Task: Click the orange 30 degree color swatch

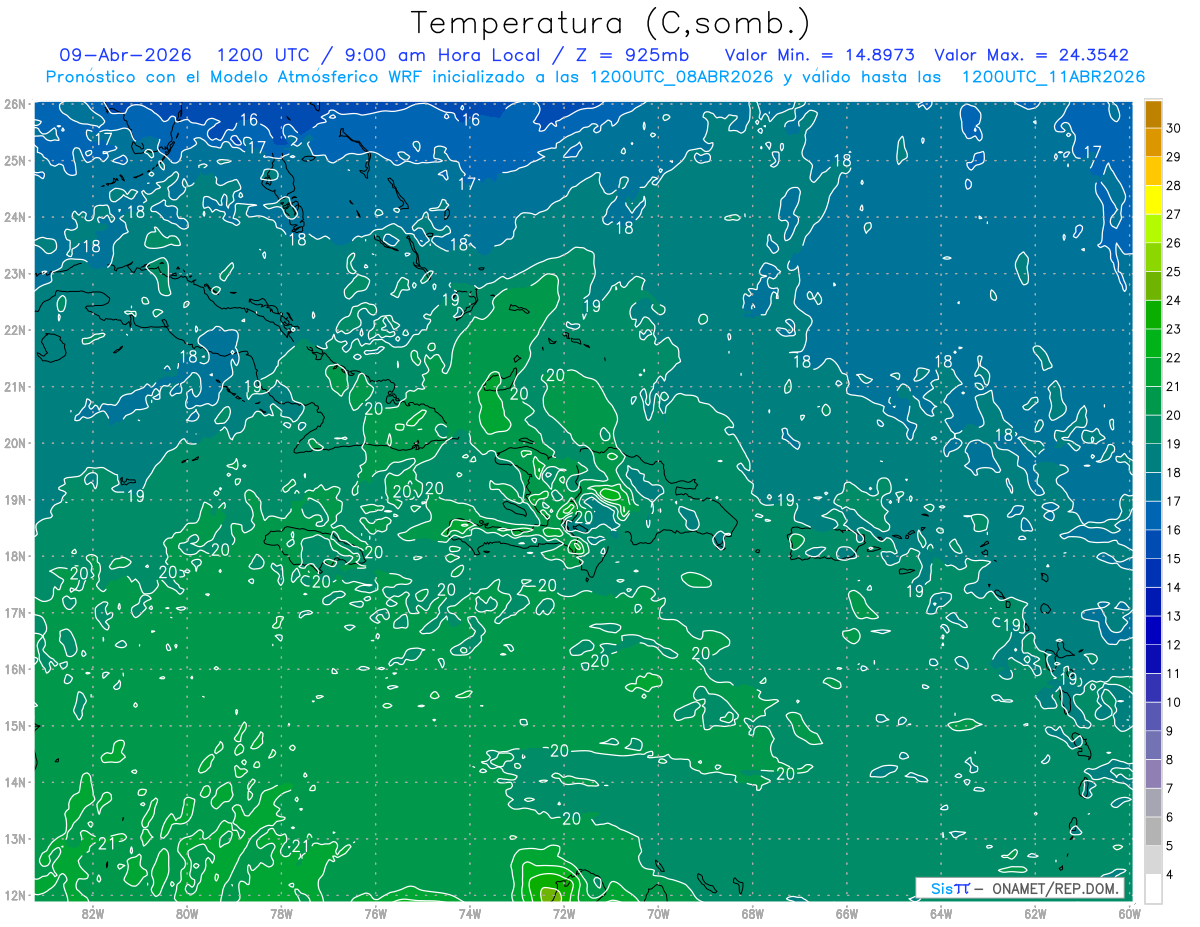Action: (1153, 114)
